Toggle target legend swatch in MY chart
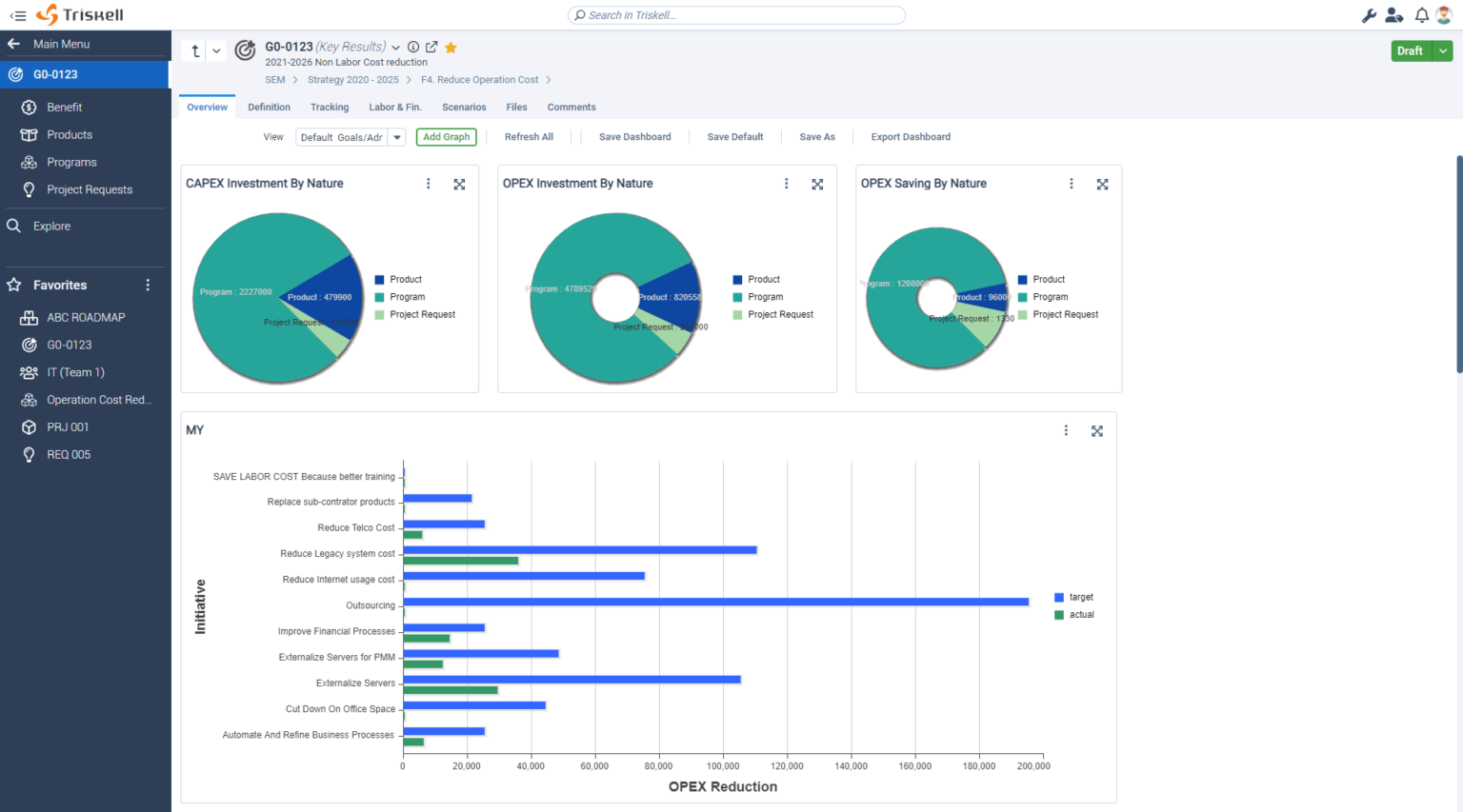1463x812 pixels. [1059, 598]
